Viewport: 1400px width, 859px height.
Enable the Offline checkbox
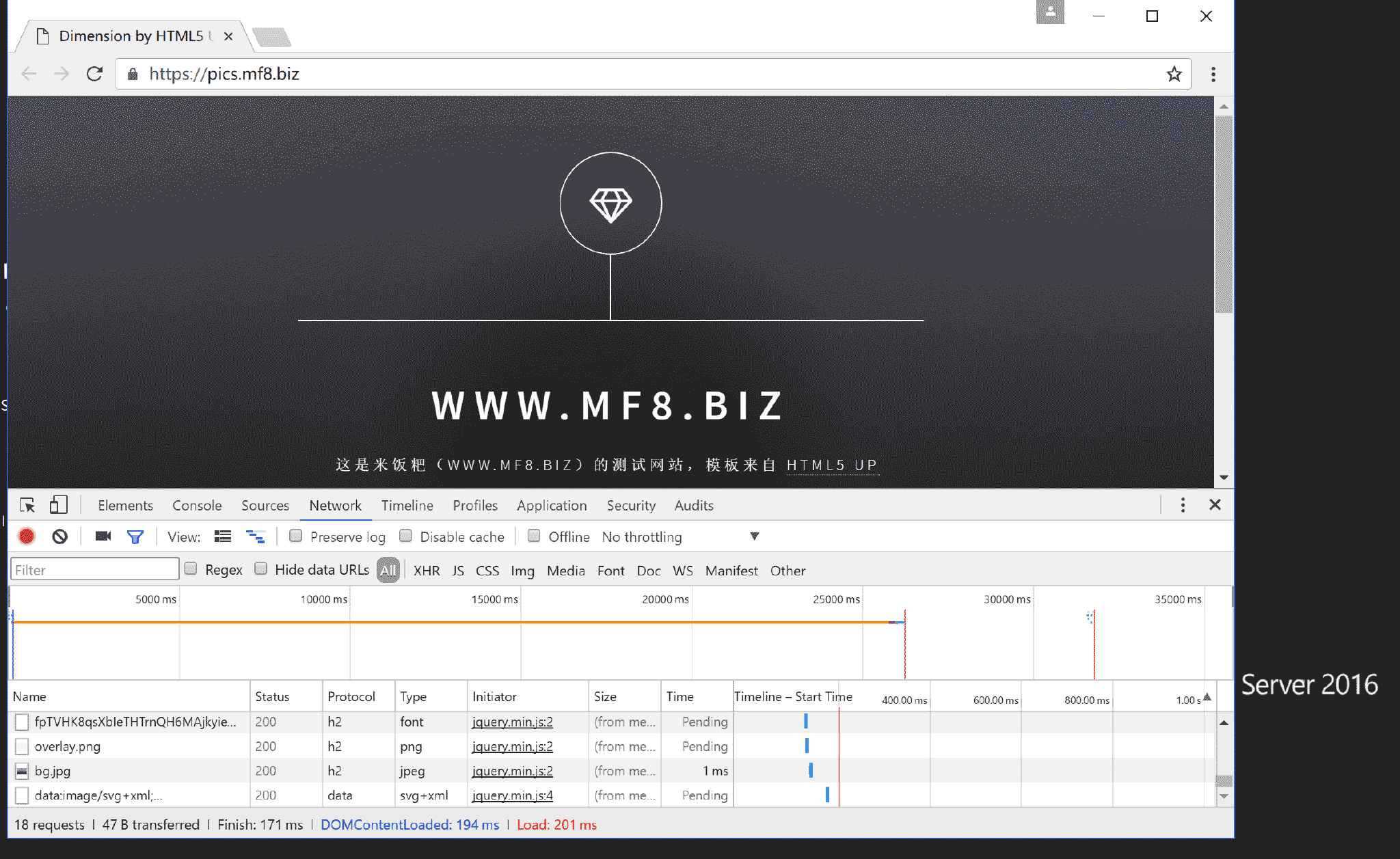[x=535, y=536]
